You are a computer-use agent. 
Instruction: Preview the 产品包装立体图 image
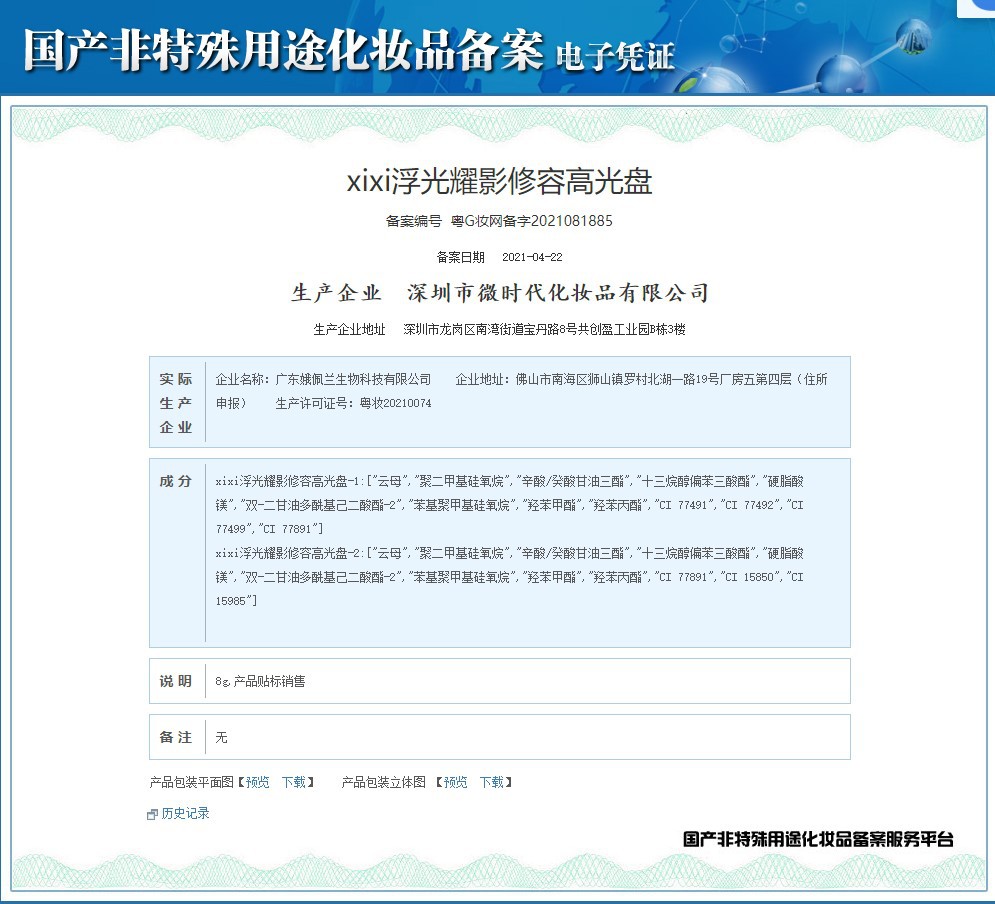point(456,782)
